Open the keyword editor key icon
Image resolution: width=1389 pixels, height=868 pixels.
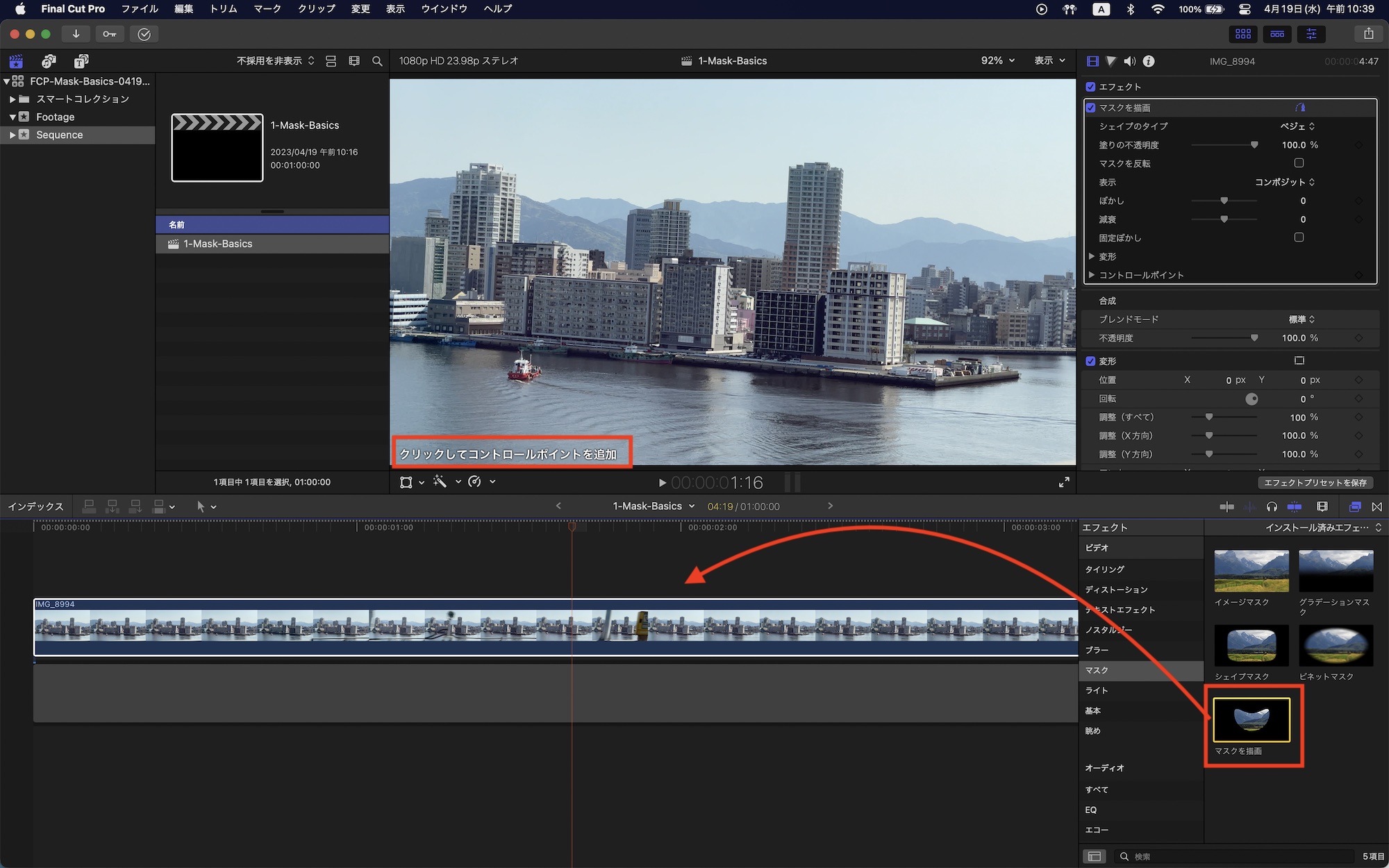coord(110,34)
